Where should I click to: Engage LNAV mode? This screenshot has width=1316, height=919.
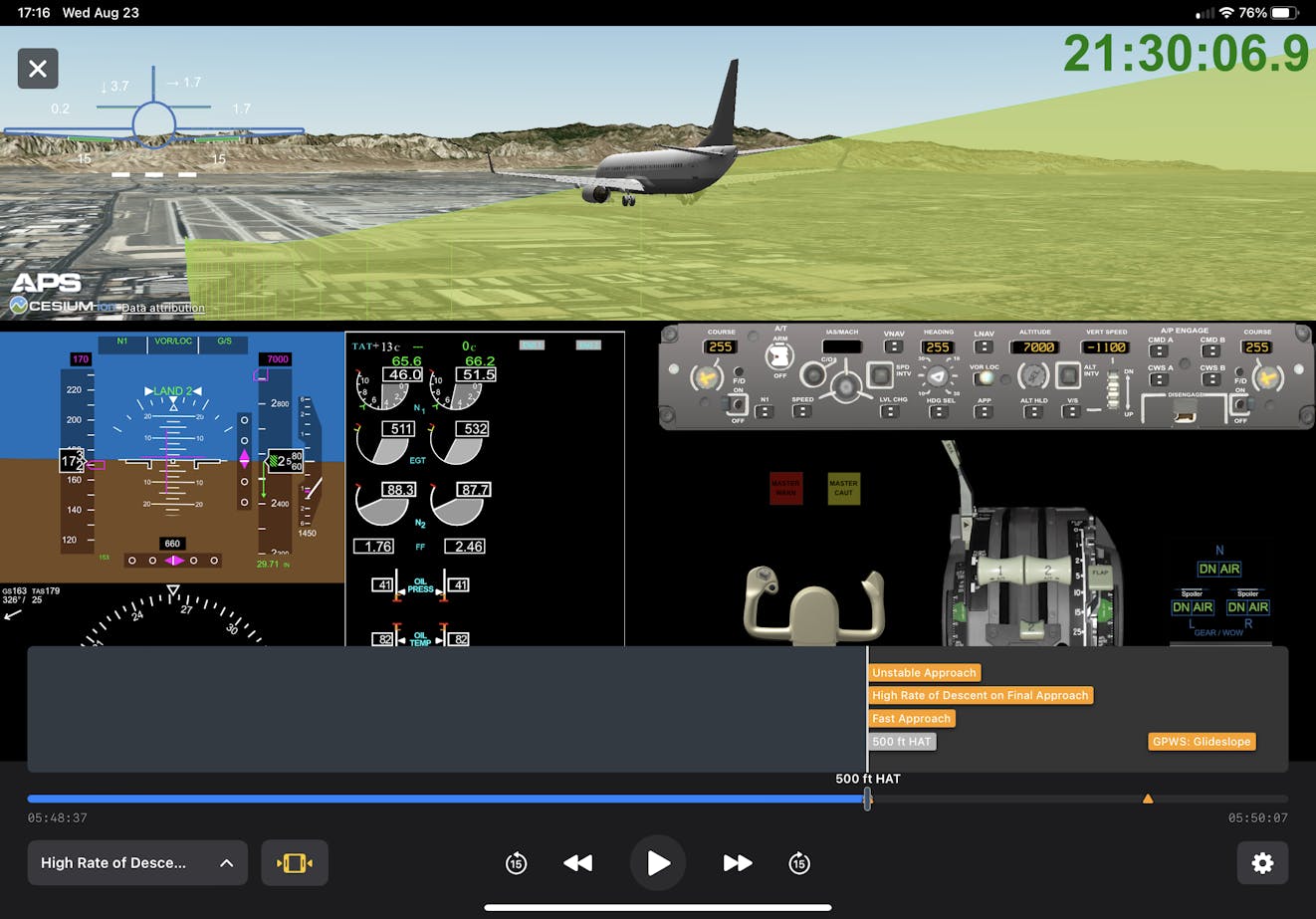pyautogui.click(x=984, y=345)
